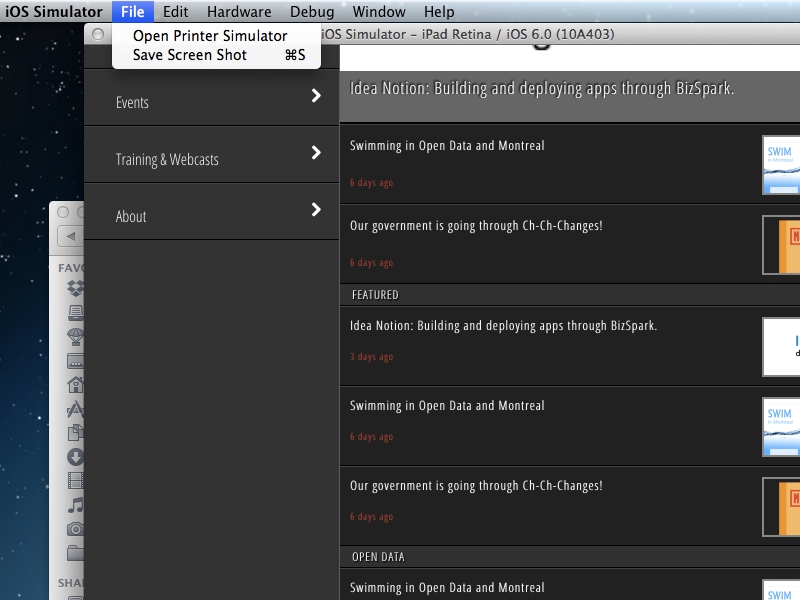Open orange thumbnail above the FEATURED header

click(x=781, y=245)
